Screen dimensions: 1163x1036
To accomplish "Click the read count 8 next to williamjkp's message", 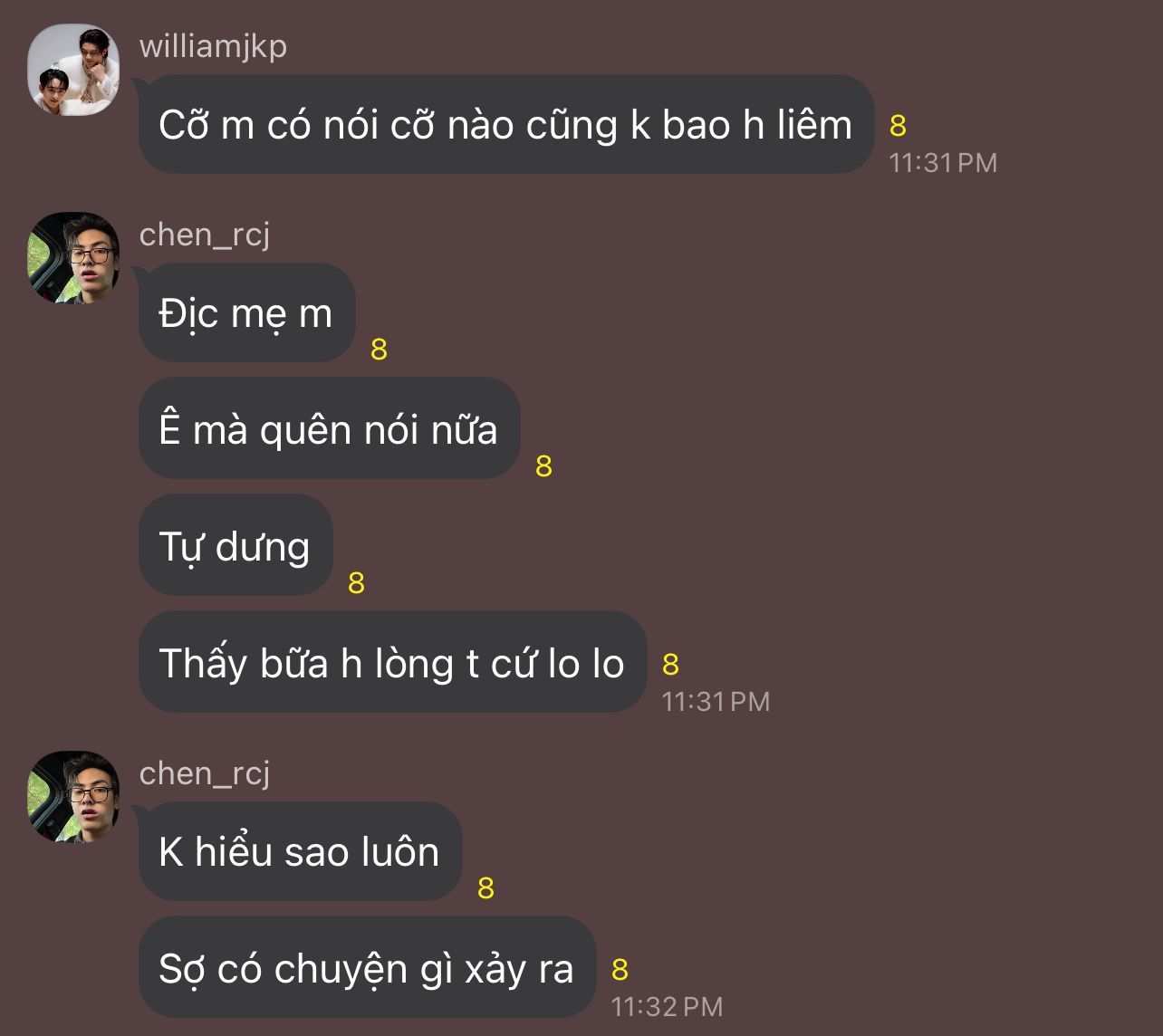I will pos(898,126).
